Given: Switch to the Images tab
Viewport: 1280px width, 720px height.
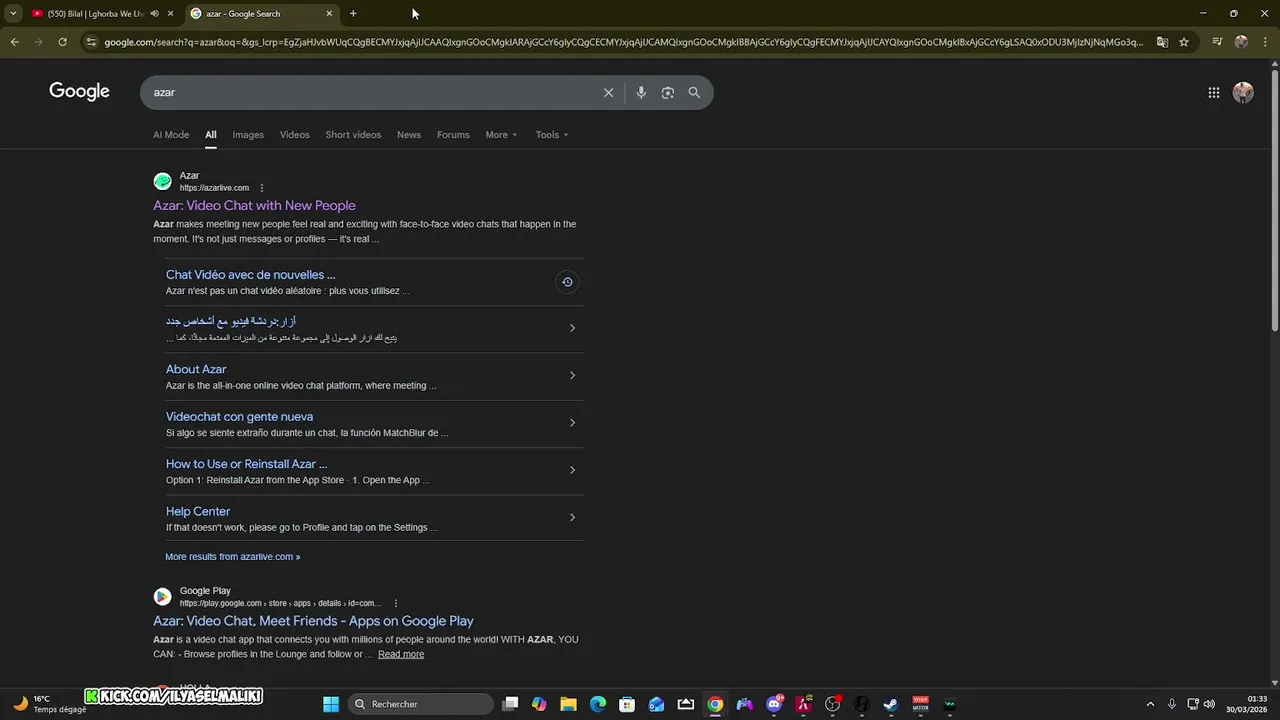Looking at the screenshot, I should point(248,135).
